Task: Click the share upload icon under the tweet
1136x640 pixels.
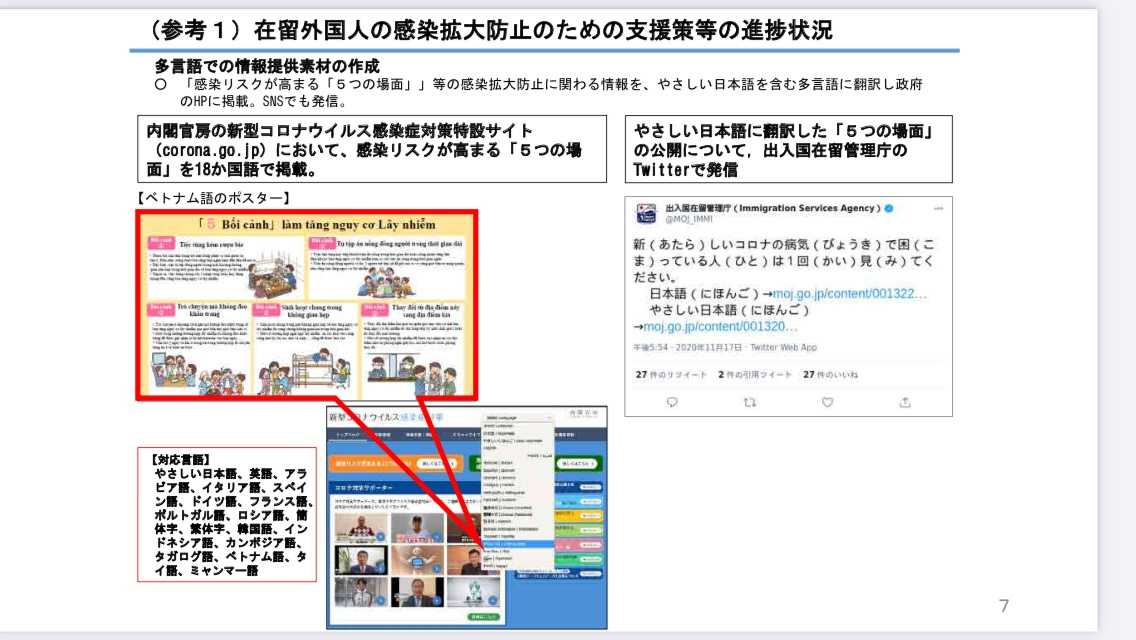Action: tap(905, 402)
